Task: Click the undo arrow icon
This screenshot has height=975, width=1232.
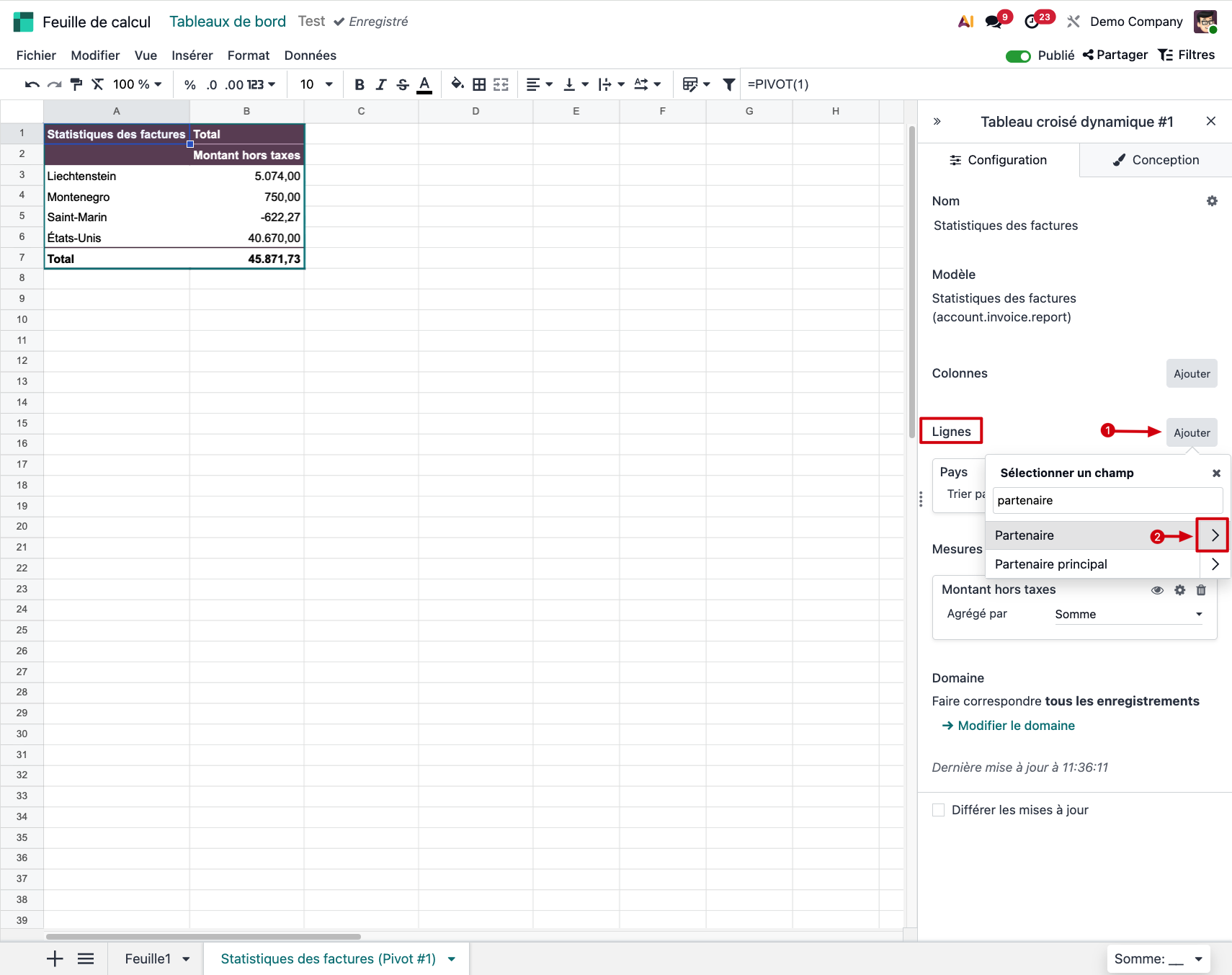Action: (32, 84)
